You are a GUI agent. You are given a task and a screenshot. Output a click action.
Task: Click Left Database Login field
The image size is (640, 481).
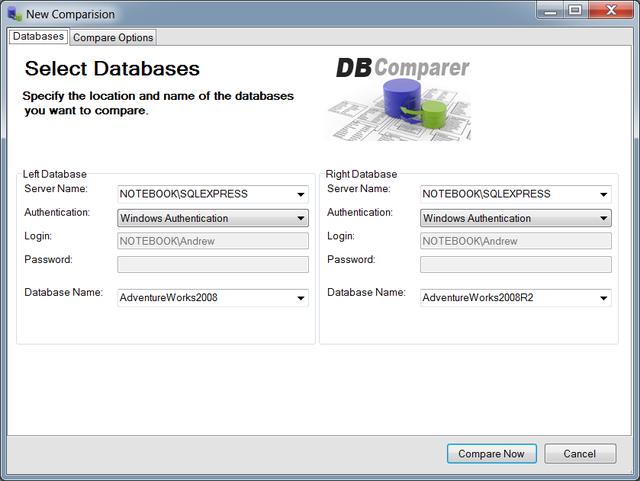[213, 241]
